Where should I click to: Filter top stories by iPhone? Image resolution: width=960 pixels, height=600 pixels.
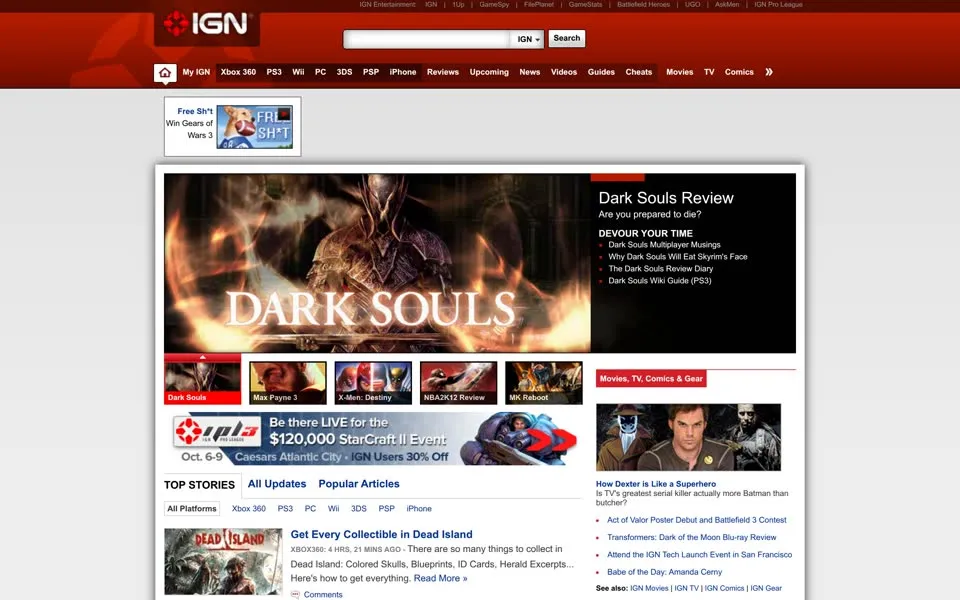(x=419, y=509)
